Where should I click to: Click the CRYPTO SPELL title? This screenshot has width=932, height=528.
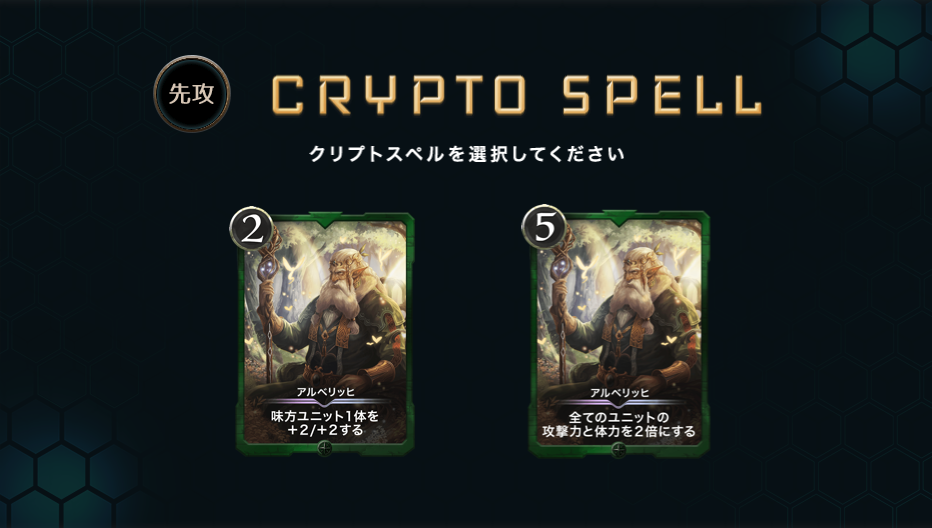pos(516,95)
